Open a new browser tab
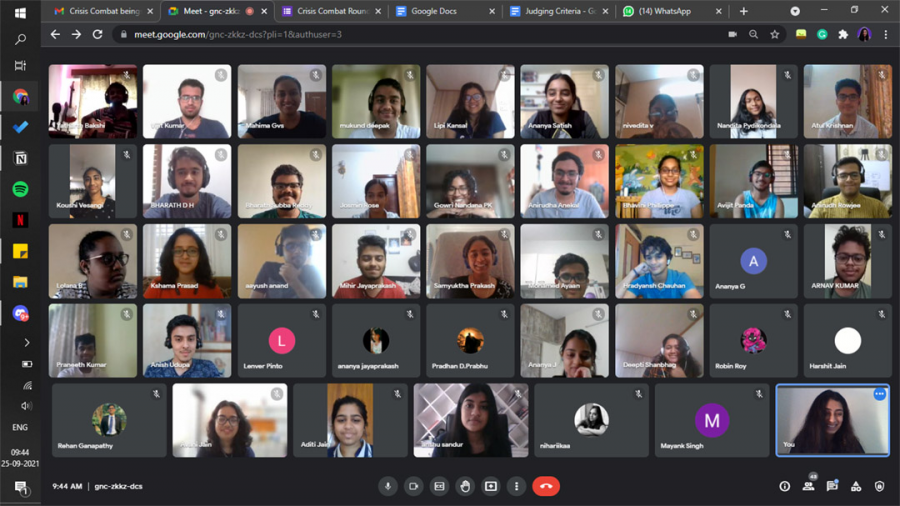 (x=743, y=11)
